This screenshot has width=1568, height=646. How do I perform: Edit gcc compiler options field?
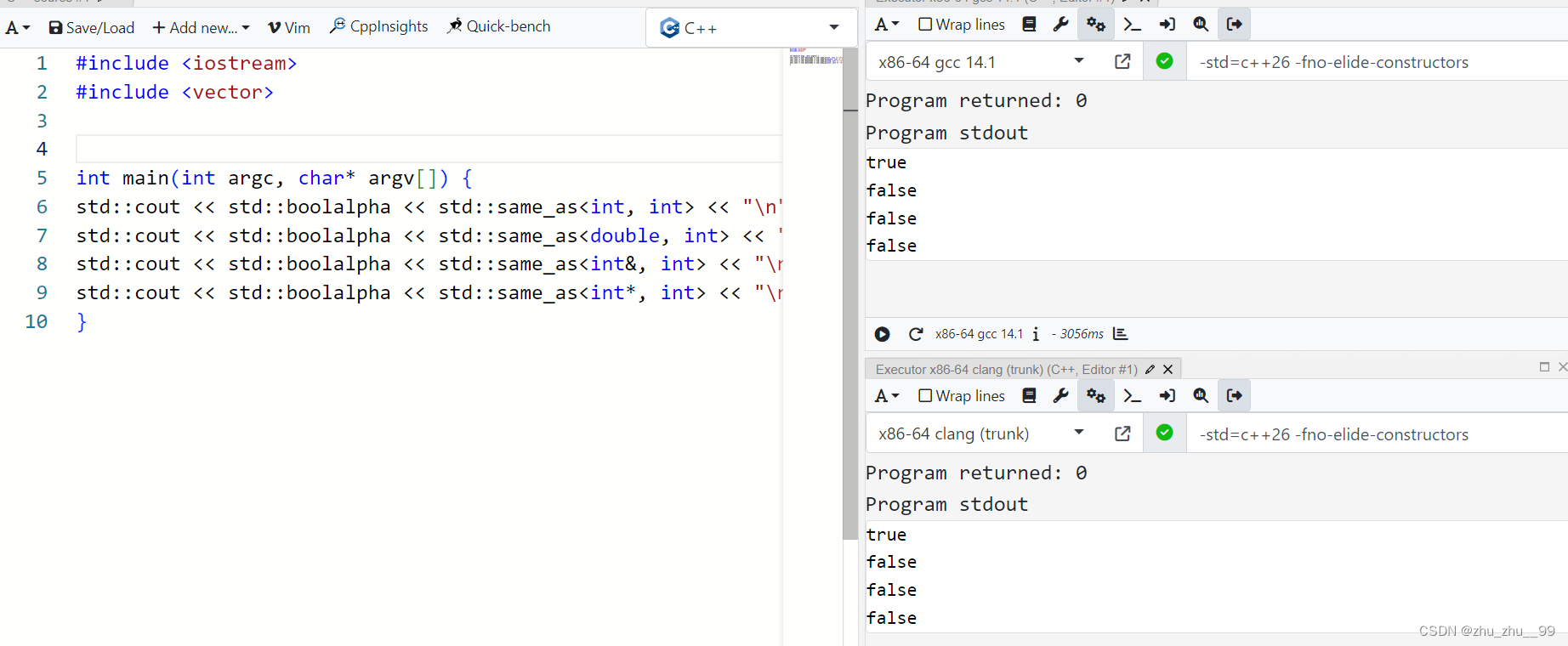[1376, 62]
